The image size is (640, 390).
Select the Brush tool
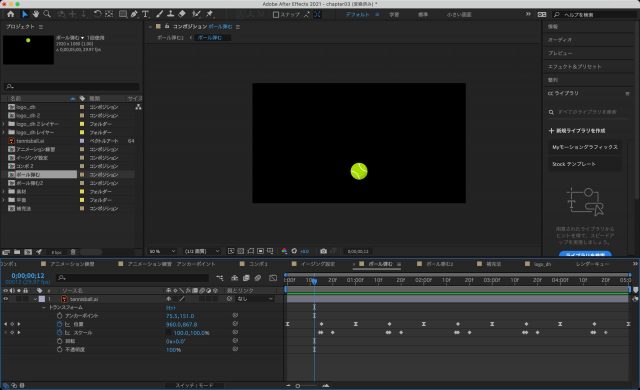click(x=159, y=14)
